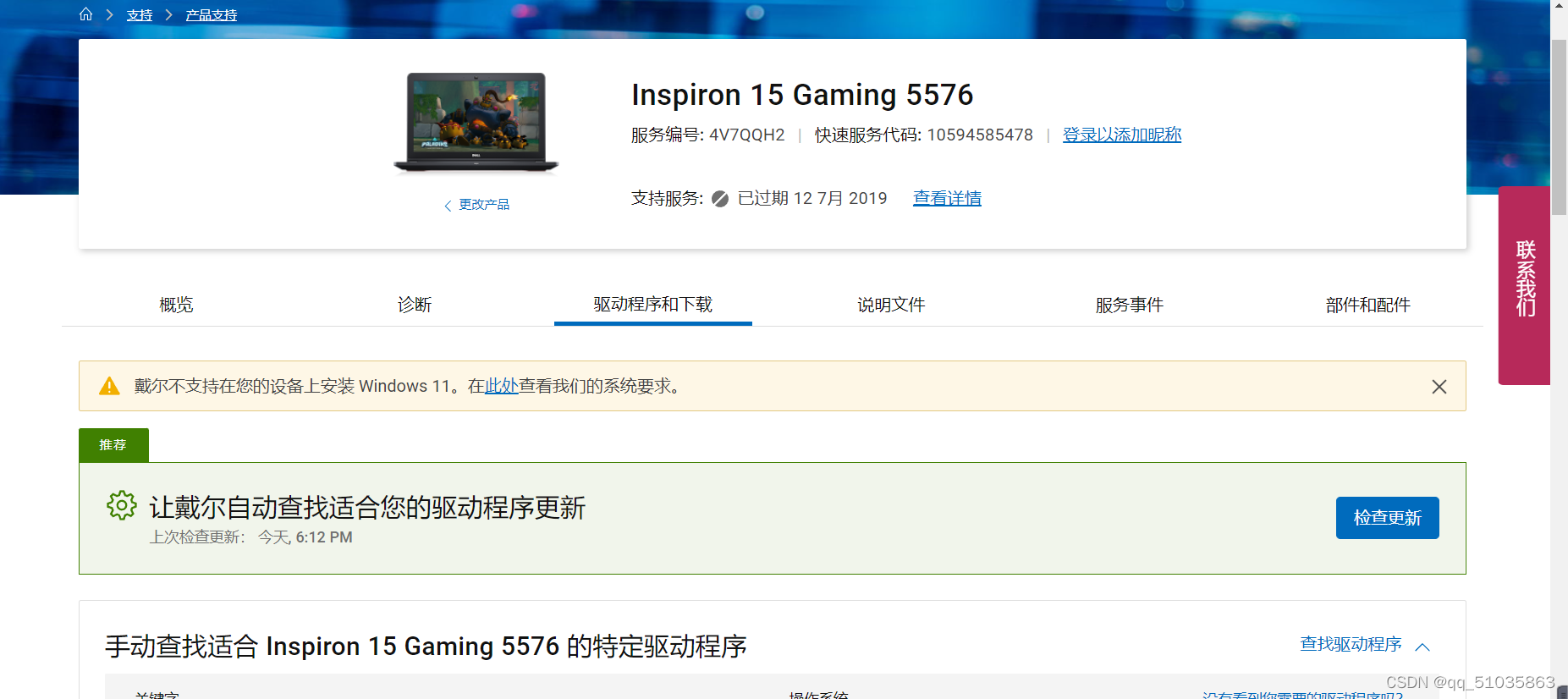This screenshot has height=699, width=1568.
Task: Click the expired warranty status icon
Action: coord(720,199)
